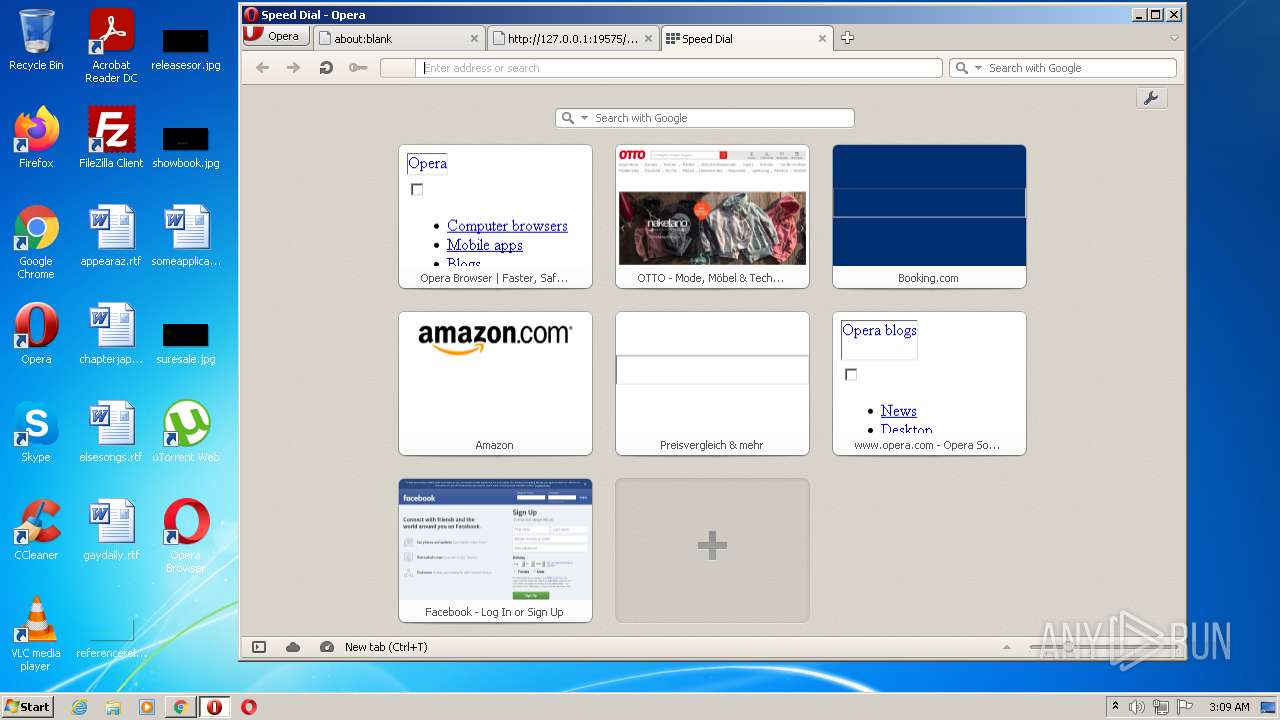Expand Speed Dial search engine dropdown

[x=584, y=118]
